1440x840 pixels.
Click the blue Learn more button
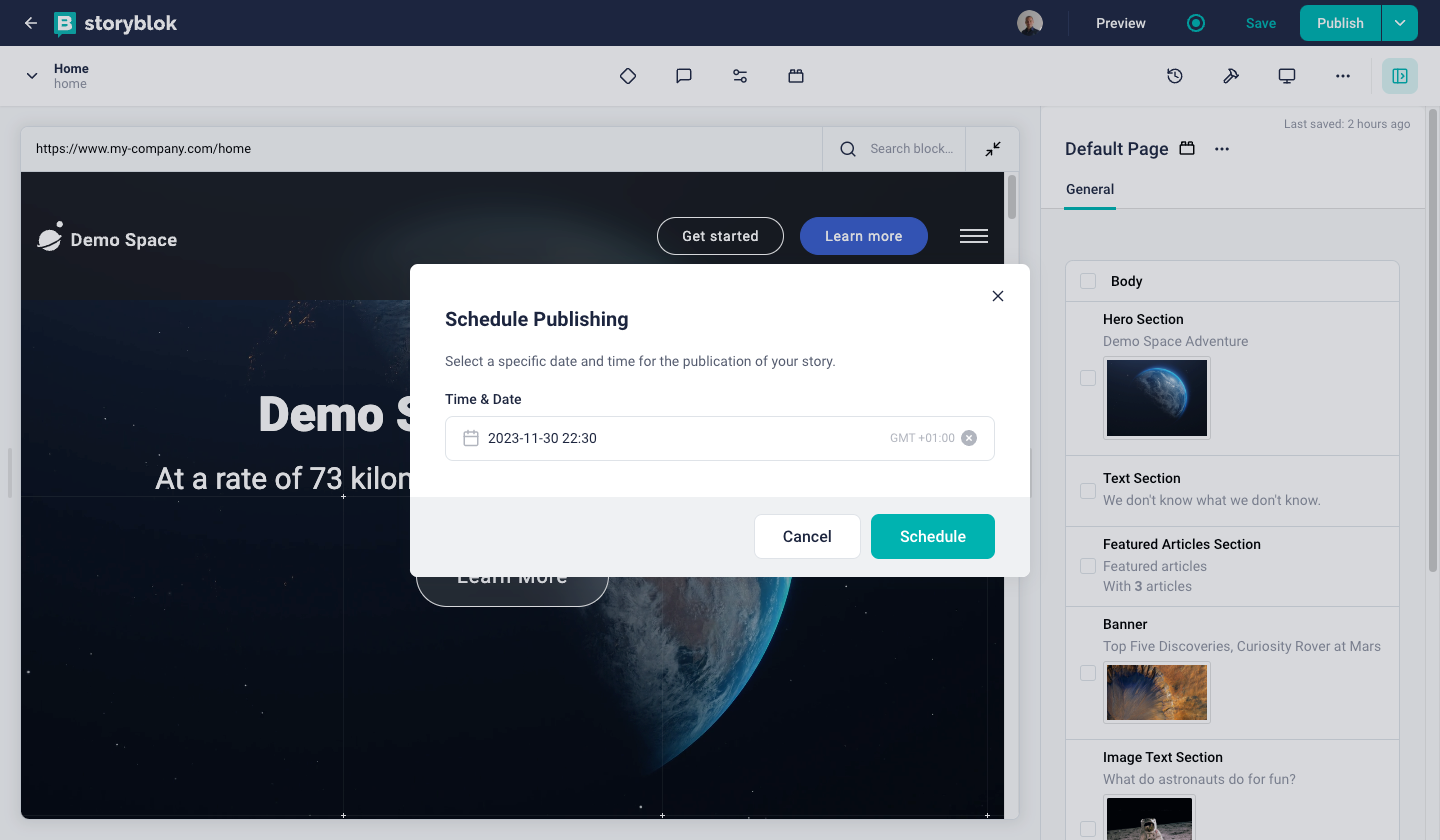864,236
